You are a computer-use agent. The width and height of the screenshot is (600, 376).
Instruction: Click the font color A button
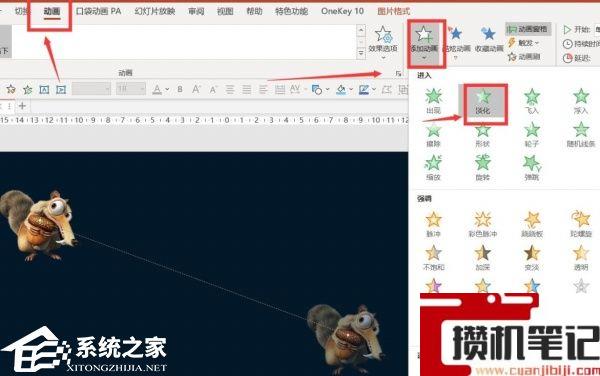point(157,90)
